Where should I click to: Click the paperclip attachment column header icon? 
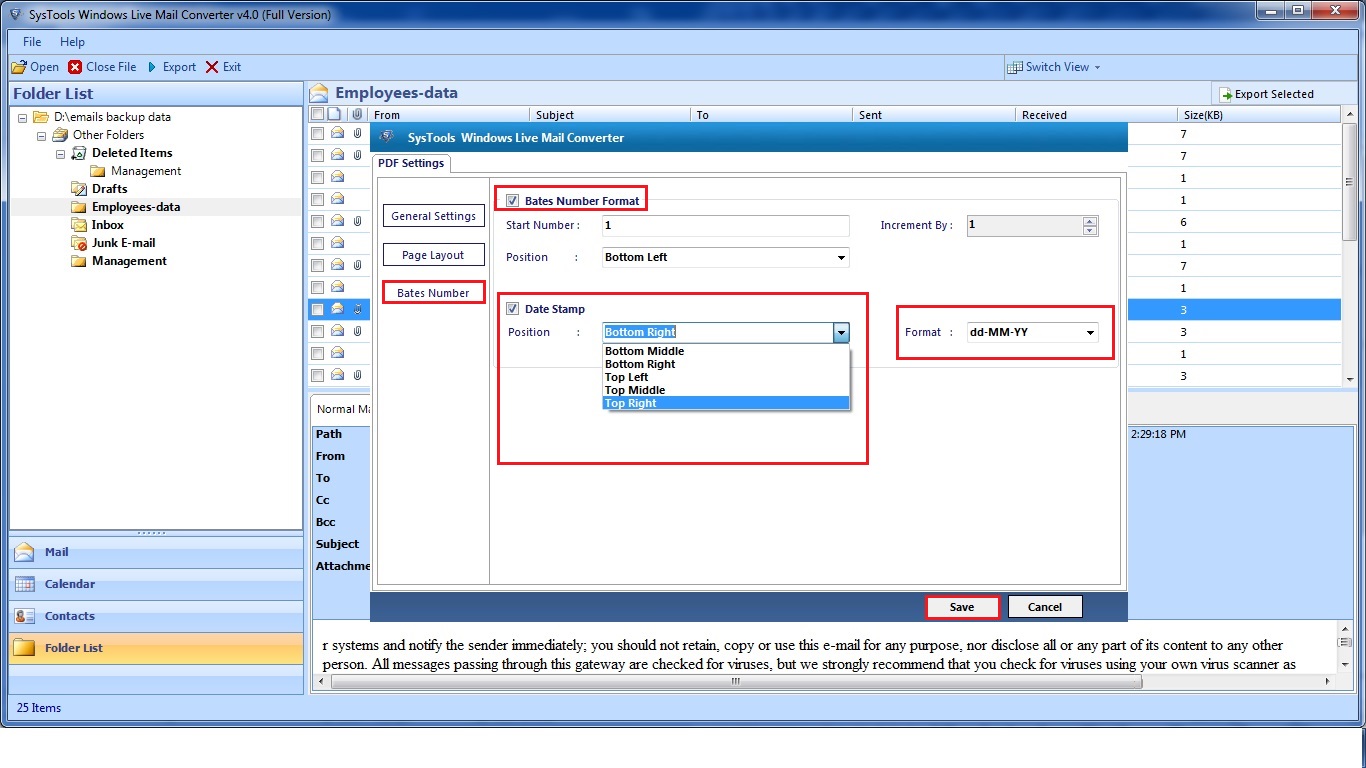357,115
